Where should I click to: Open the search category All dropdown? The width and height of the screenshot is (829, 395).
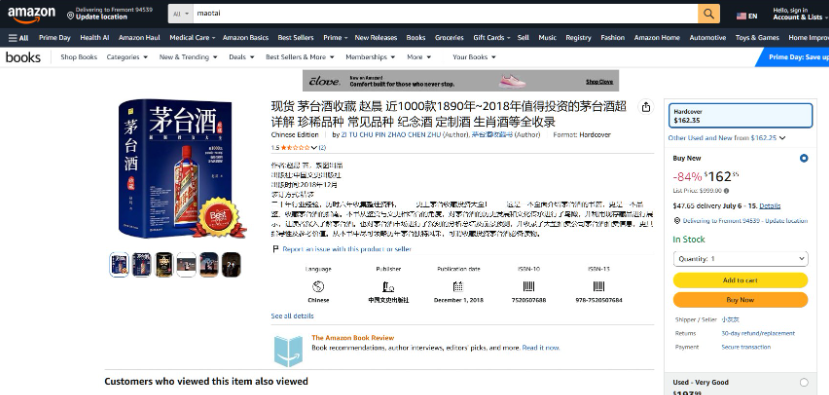[x=181, y=14]
